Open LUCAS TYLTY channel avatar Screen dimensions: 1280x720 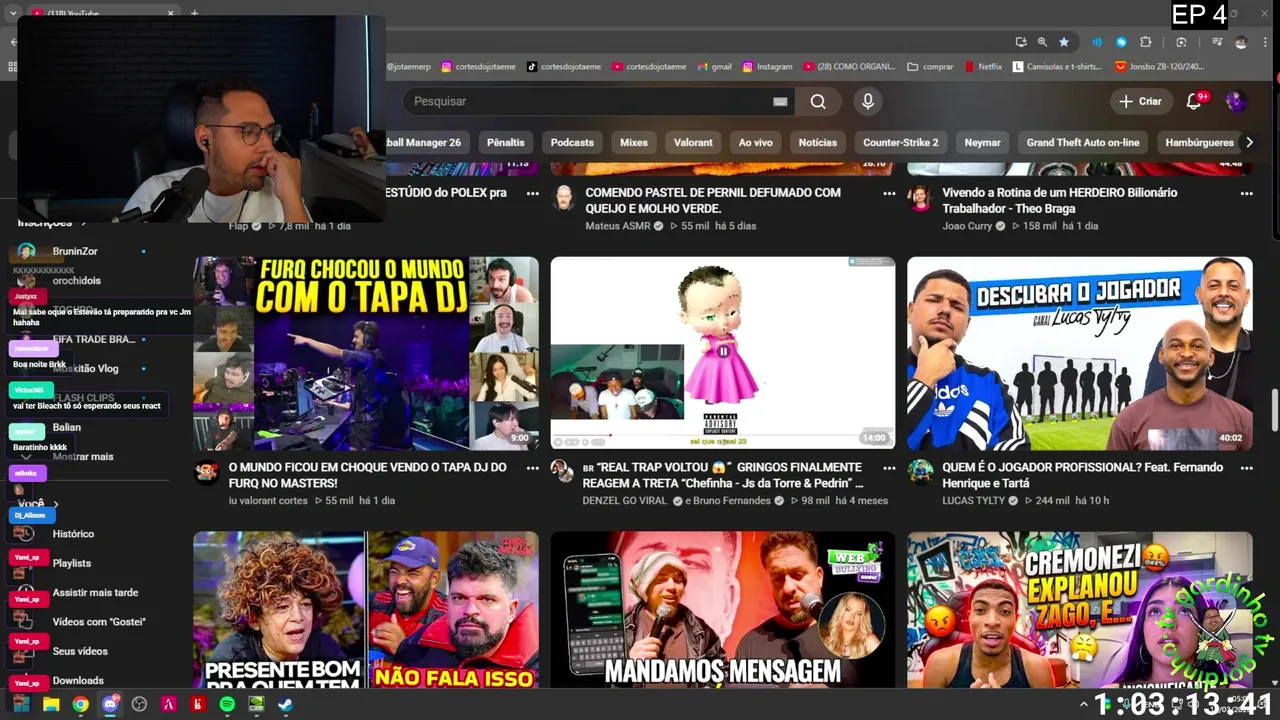[x=919, y=472]
